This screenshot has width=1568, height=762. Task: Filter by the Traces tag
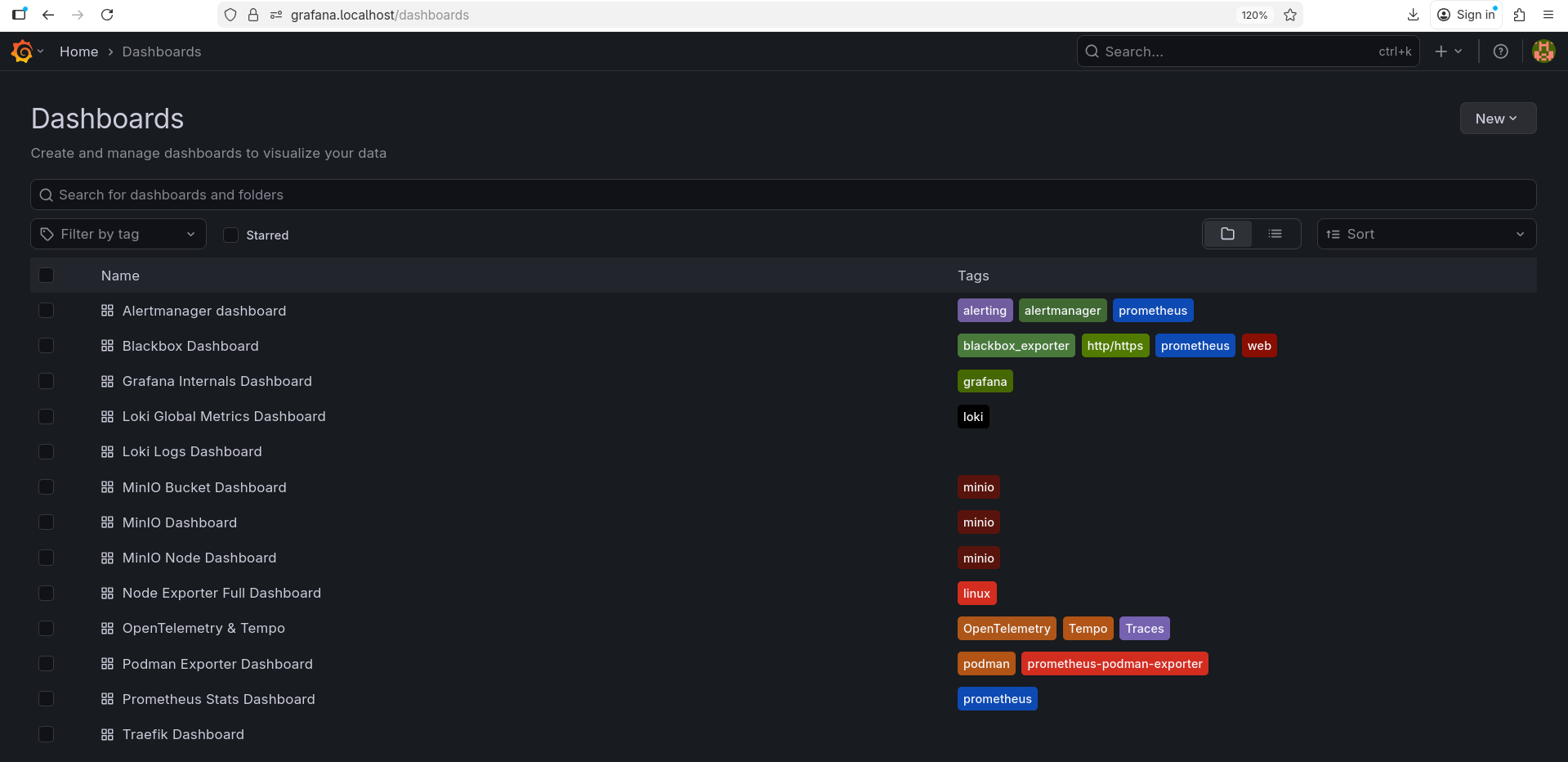click(1144, 629)
